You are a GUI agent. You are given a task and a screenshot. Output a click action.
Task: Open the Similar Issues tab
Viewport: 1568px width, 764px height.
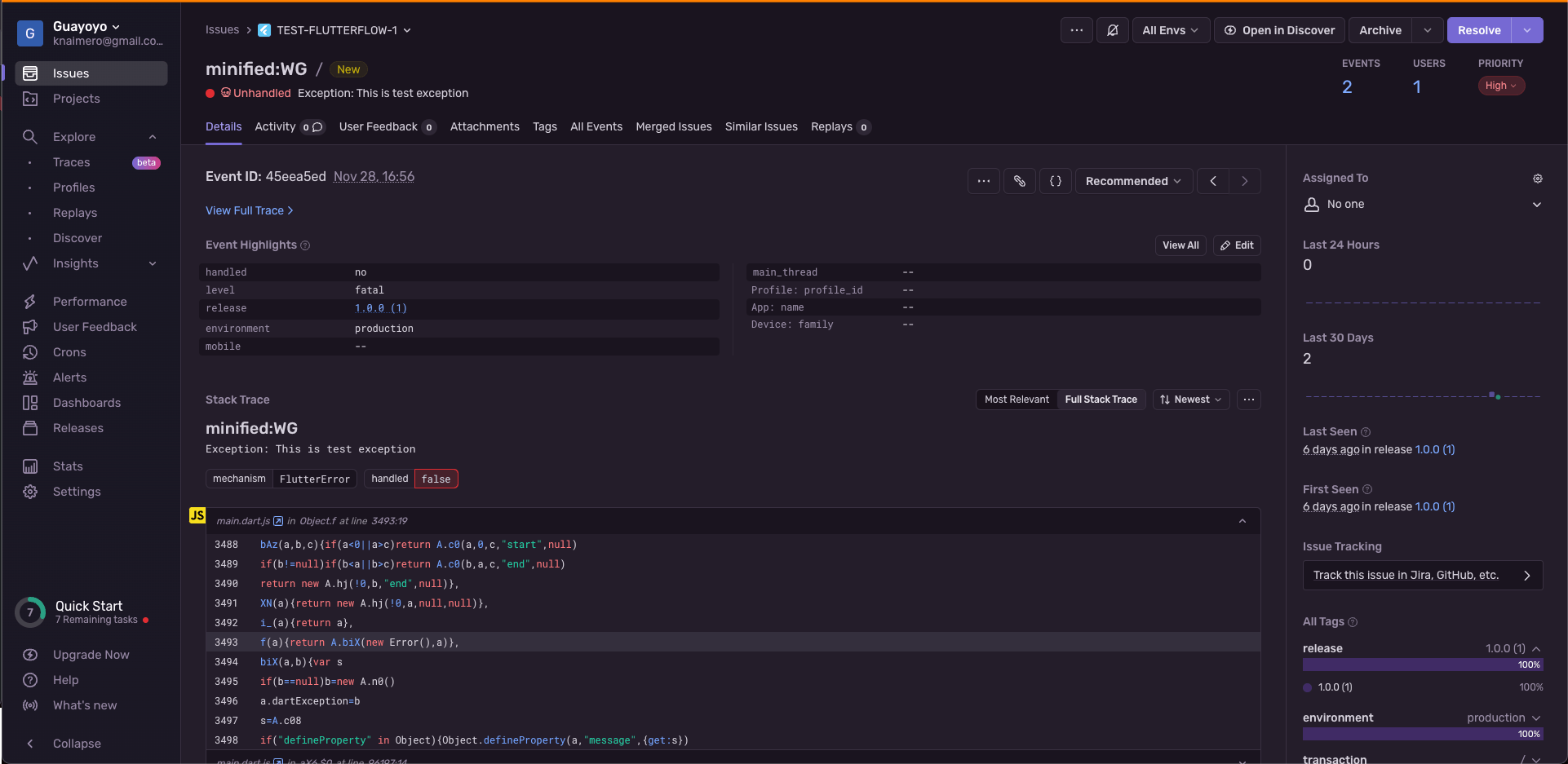761,126
